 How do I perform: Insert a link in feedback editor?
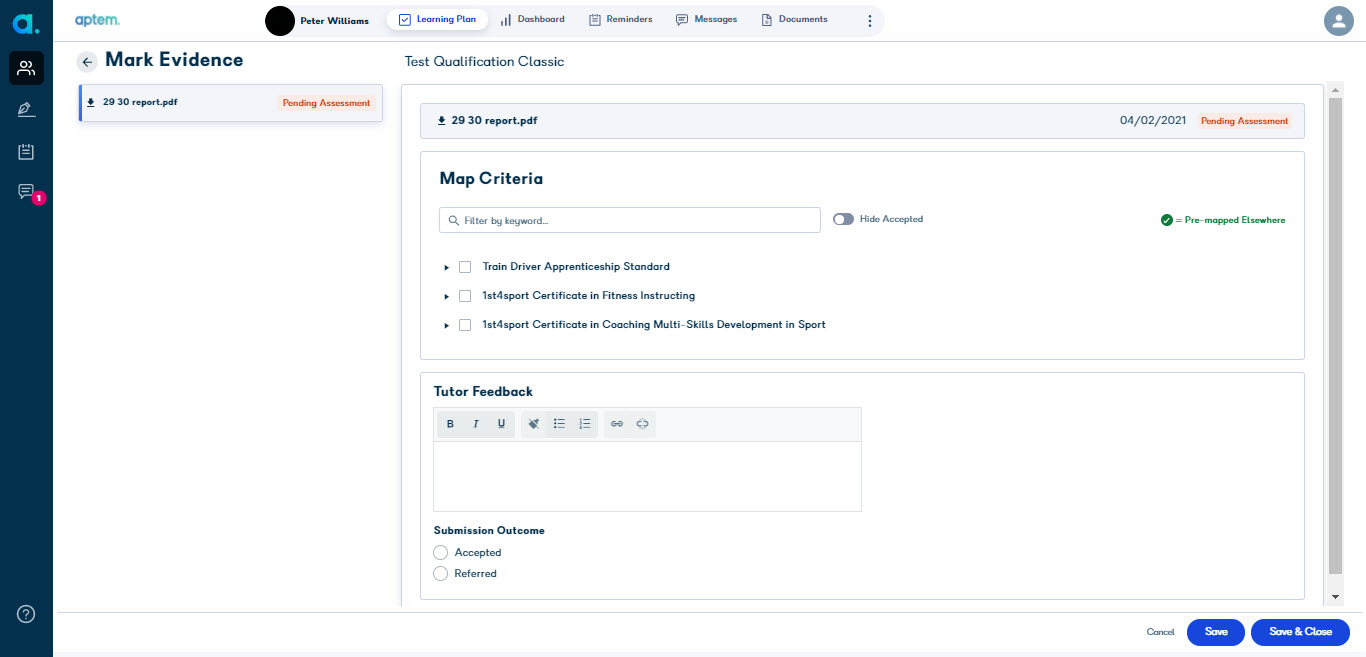pyautogui.click(x=617, y=424)
